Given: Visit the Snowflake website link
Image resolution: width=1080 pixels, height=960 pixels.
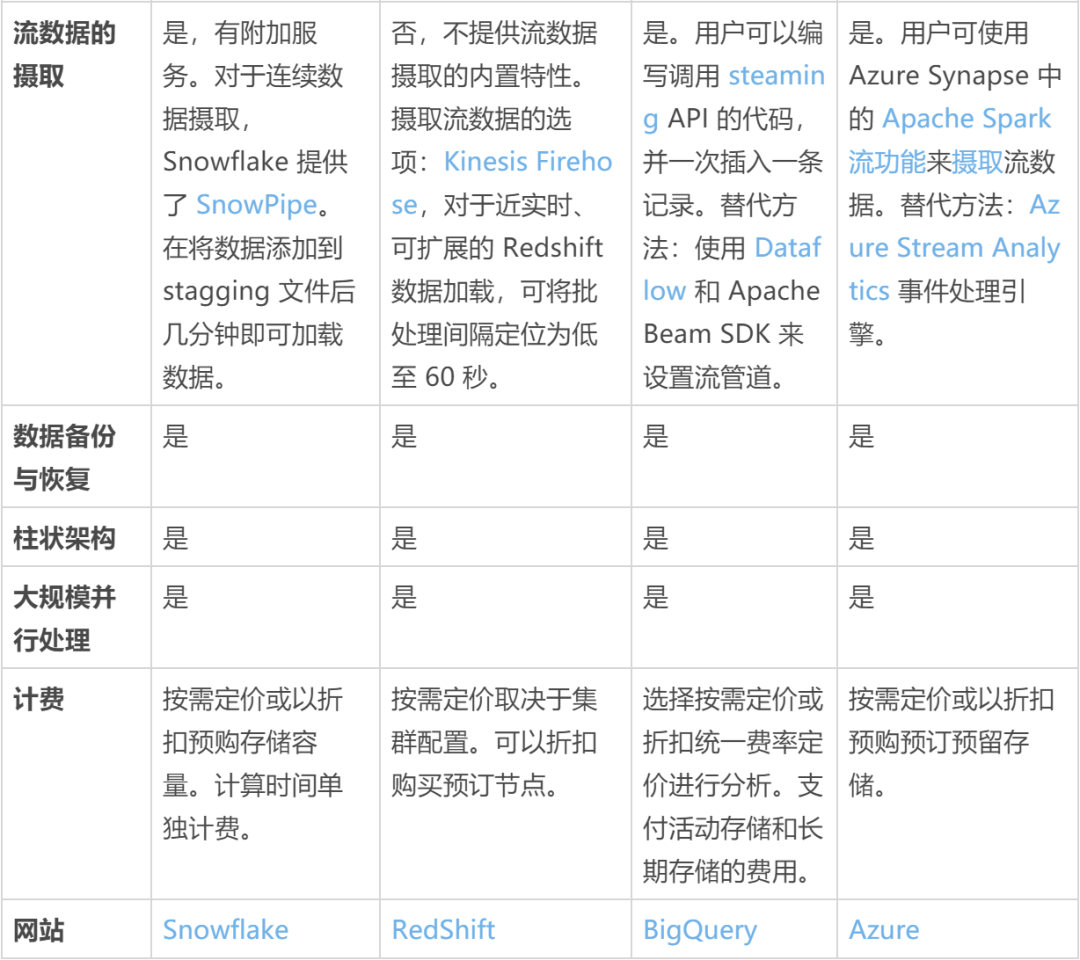Looking at the screenshot, I should tap(225, 930).
